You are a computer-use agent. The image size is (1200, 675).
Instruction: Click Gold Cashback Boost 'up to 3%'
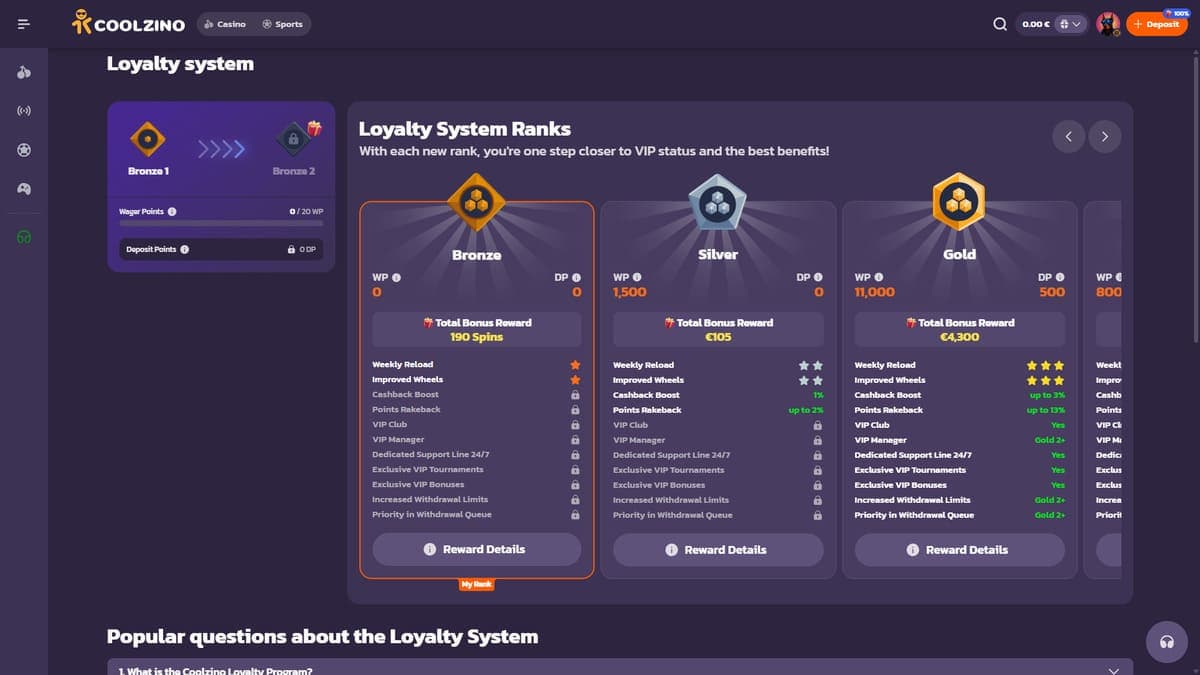pos(1048,395)
